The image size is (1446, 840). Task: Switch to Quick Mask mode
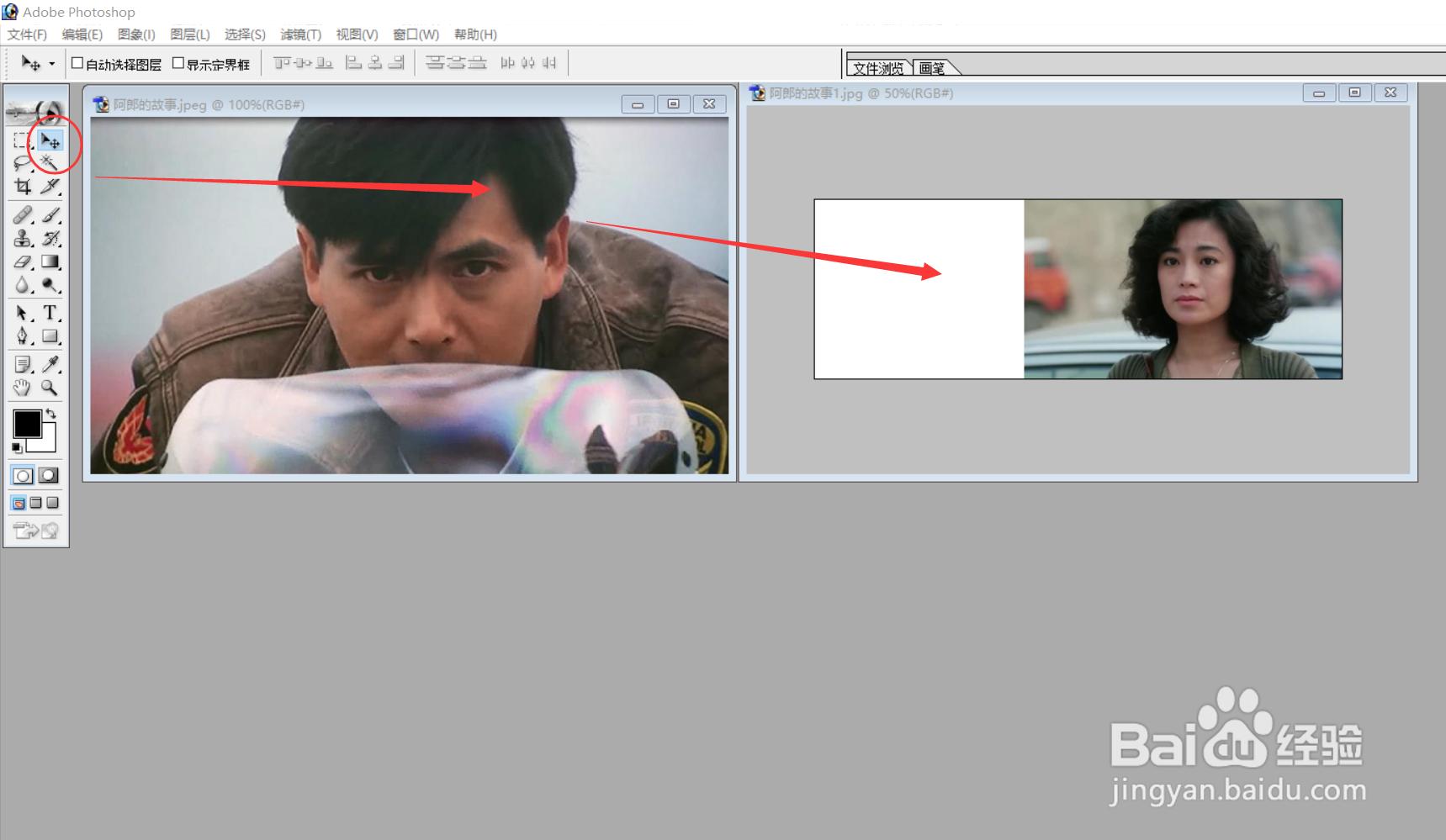click(x=49, y=476)
